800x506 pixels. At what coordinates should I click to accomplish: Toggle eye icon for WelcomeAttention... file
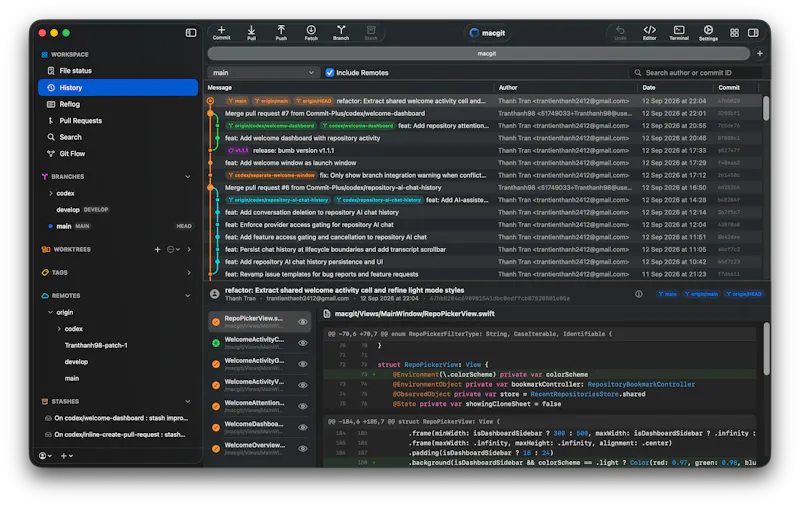click(x=303, y=407)
